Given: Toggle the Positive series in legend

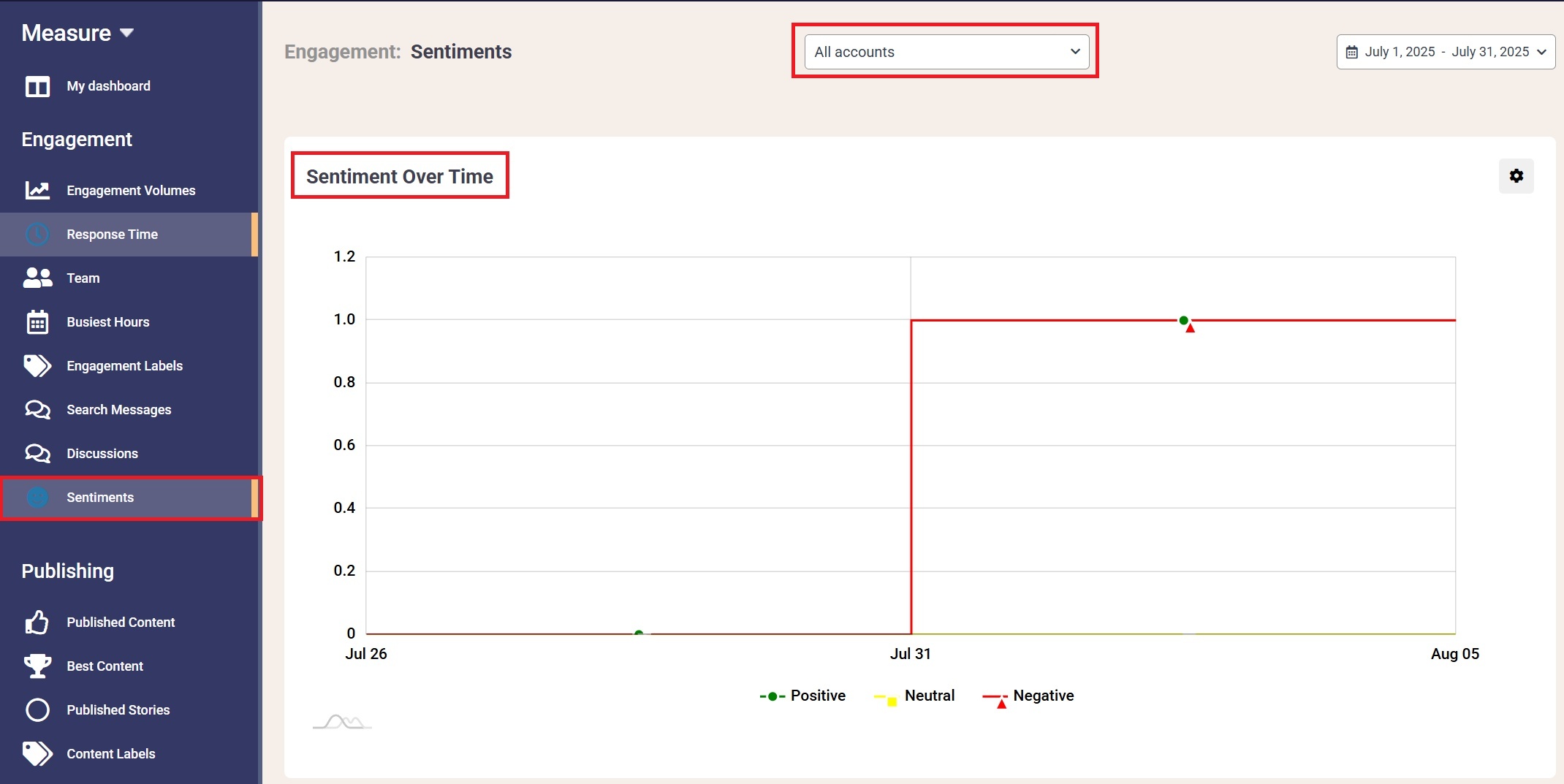Looking at the screenshot, I should 802,696.
